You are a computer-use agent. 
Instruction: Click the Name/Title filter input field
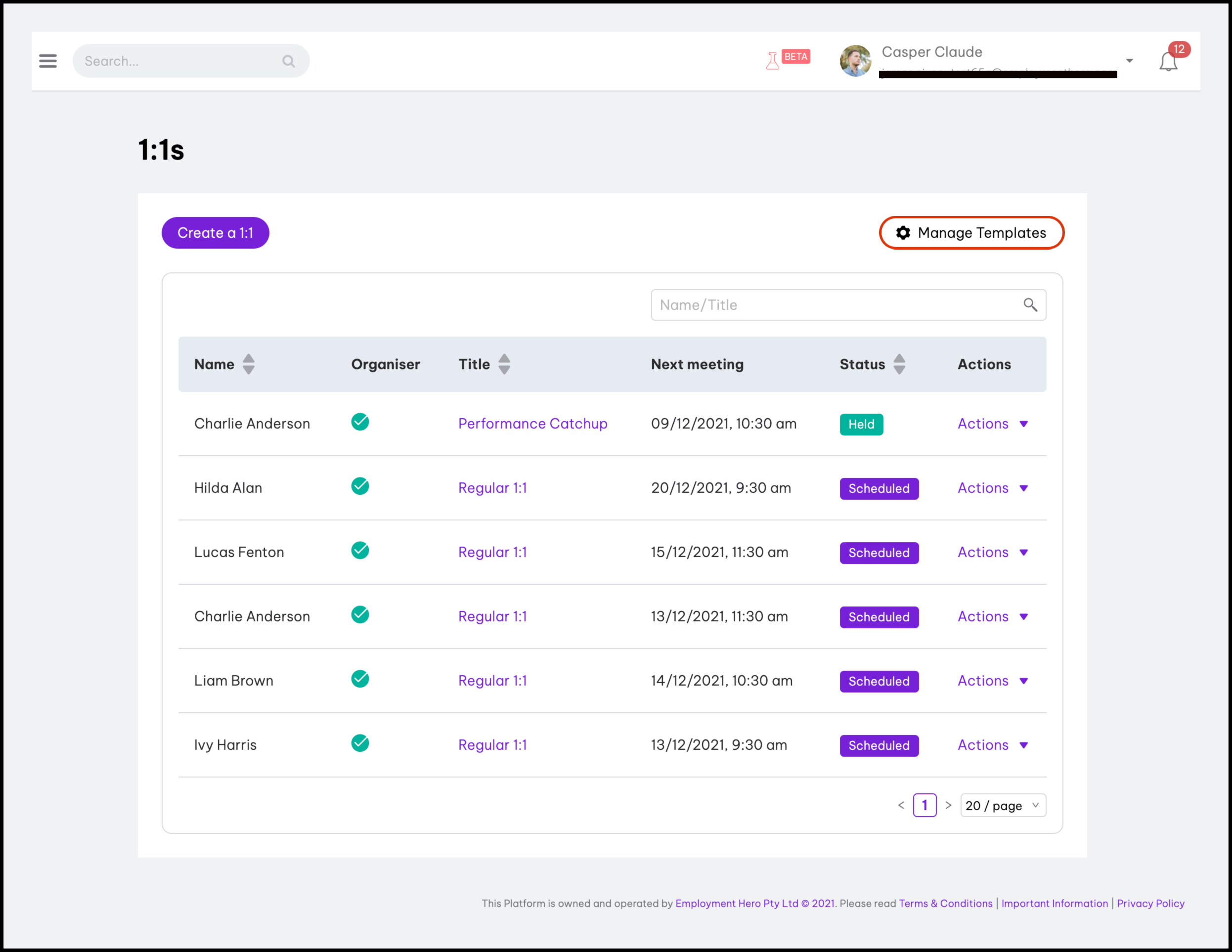coord(835,305)
